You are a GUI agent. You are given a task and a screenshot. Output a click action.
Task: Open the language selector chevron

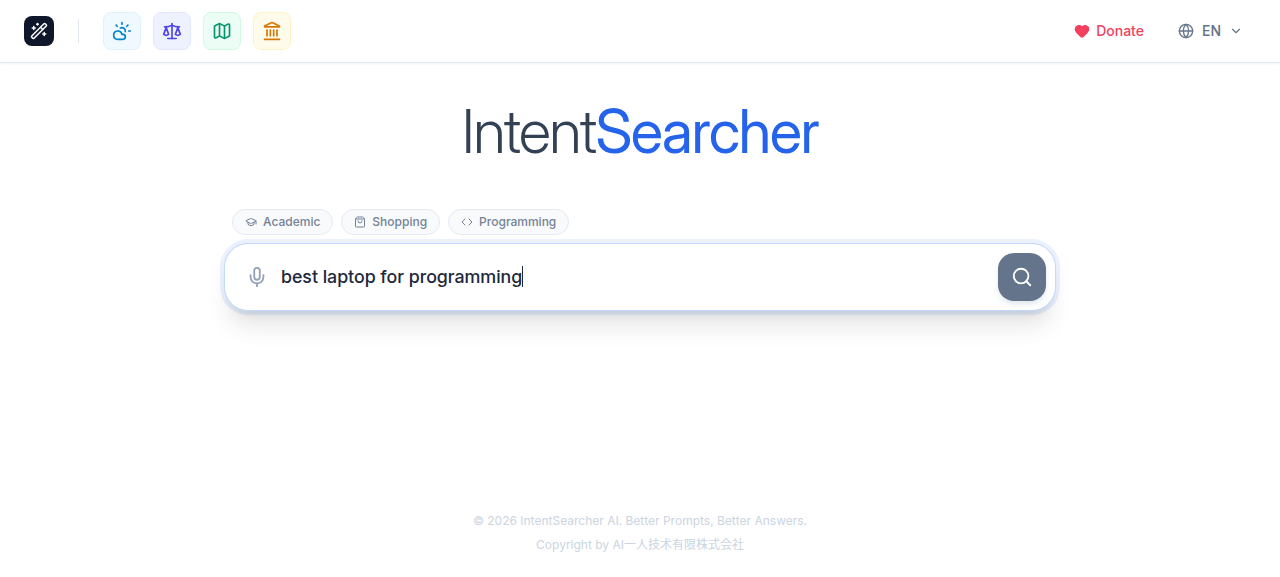pyautogui.click(x=1235, y=31)
